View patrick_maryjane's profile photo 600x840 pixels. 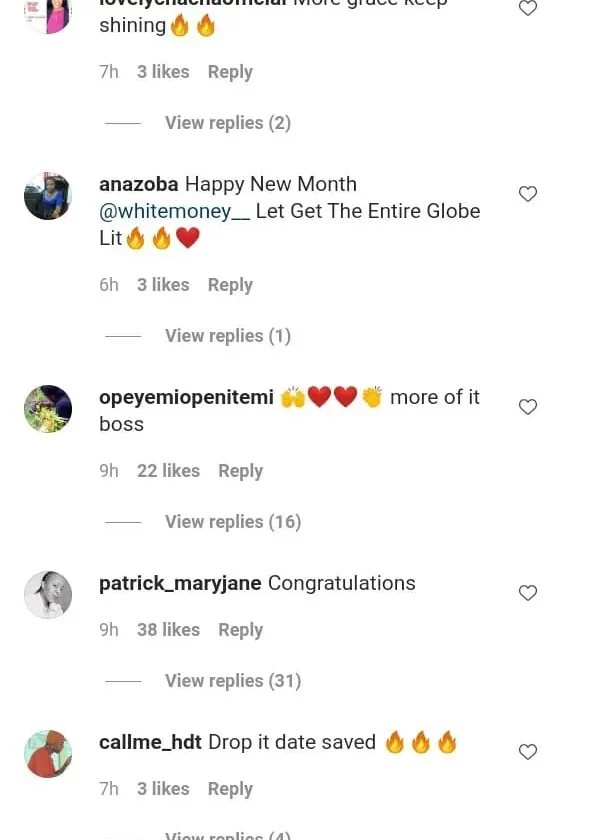click(48, 595)
